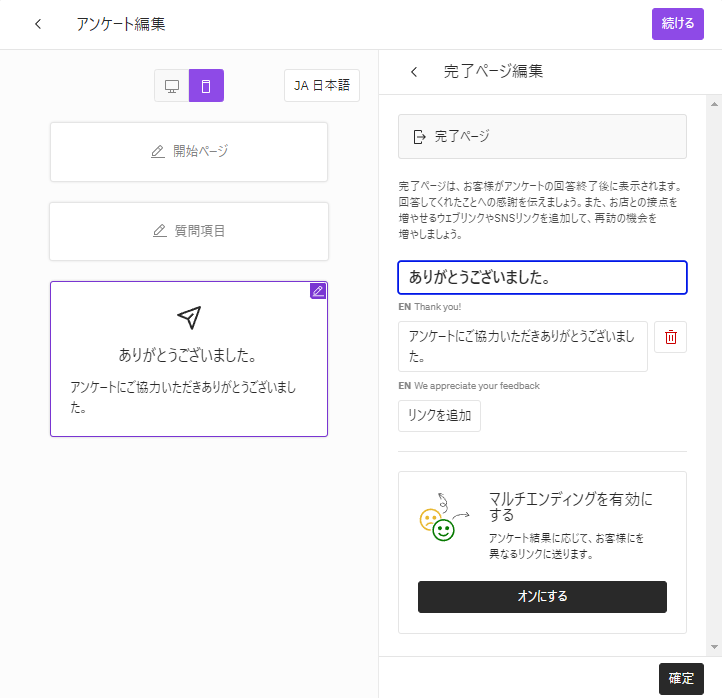Open the 開始ページ section
The image size is (722, 698).
coord(189,152)
